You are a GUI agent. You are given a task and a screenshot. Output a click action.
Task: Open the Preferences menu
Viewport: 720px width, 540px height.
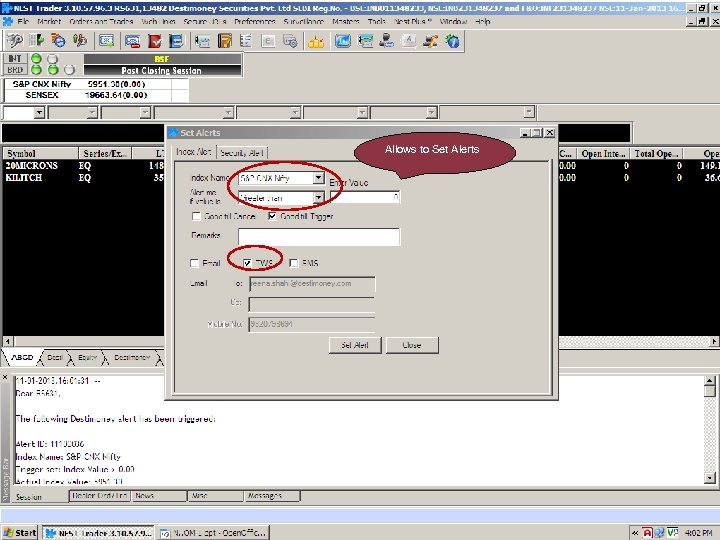(254, 21)
